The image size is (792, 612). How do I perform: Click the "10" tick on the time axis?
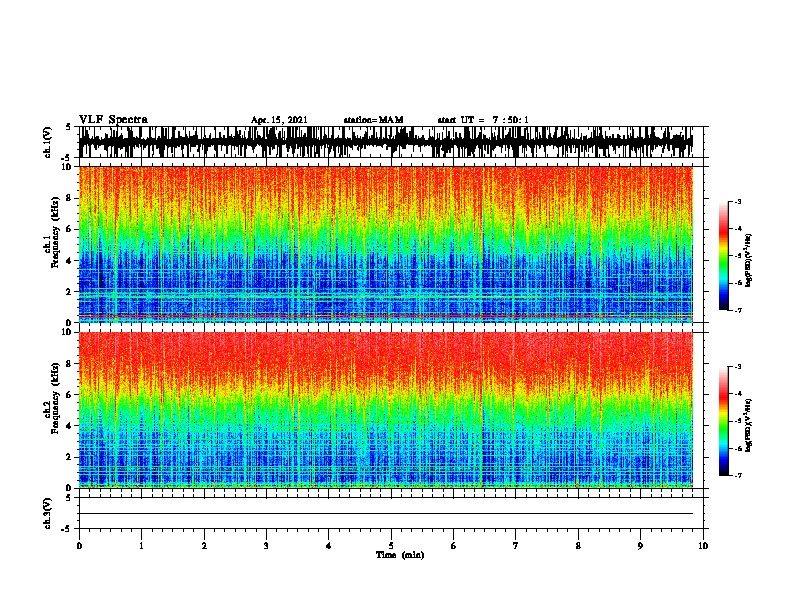click(703, 546)
